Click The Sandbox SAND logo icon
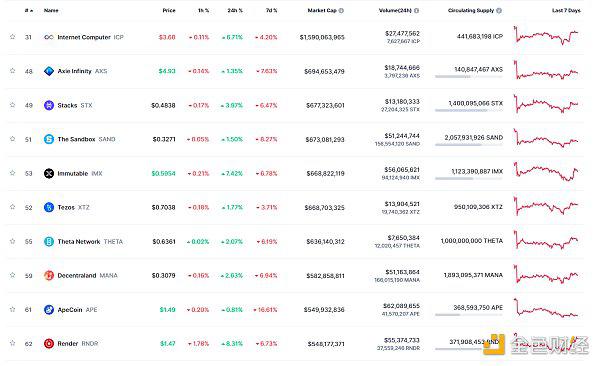 coord(49,139)
